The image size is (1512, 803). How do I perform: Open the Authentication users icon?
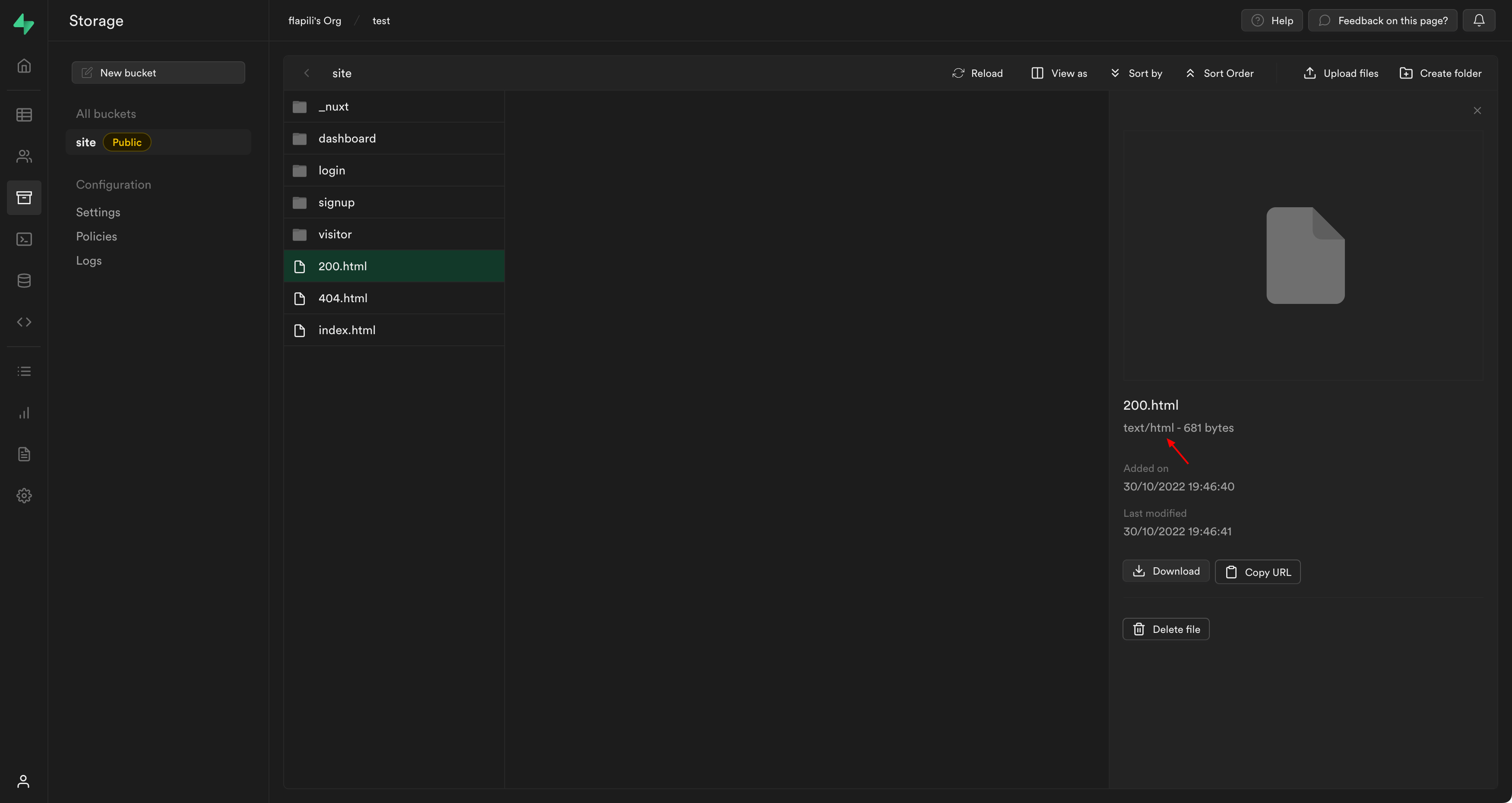pos(24,156)
